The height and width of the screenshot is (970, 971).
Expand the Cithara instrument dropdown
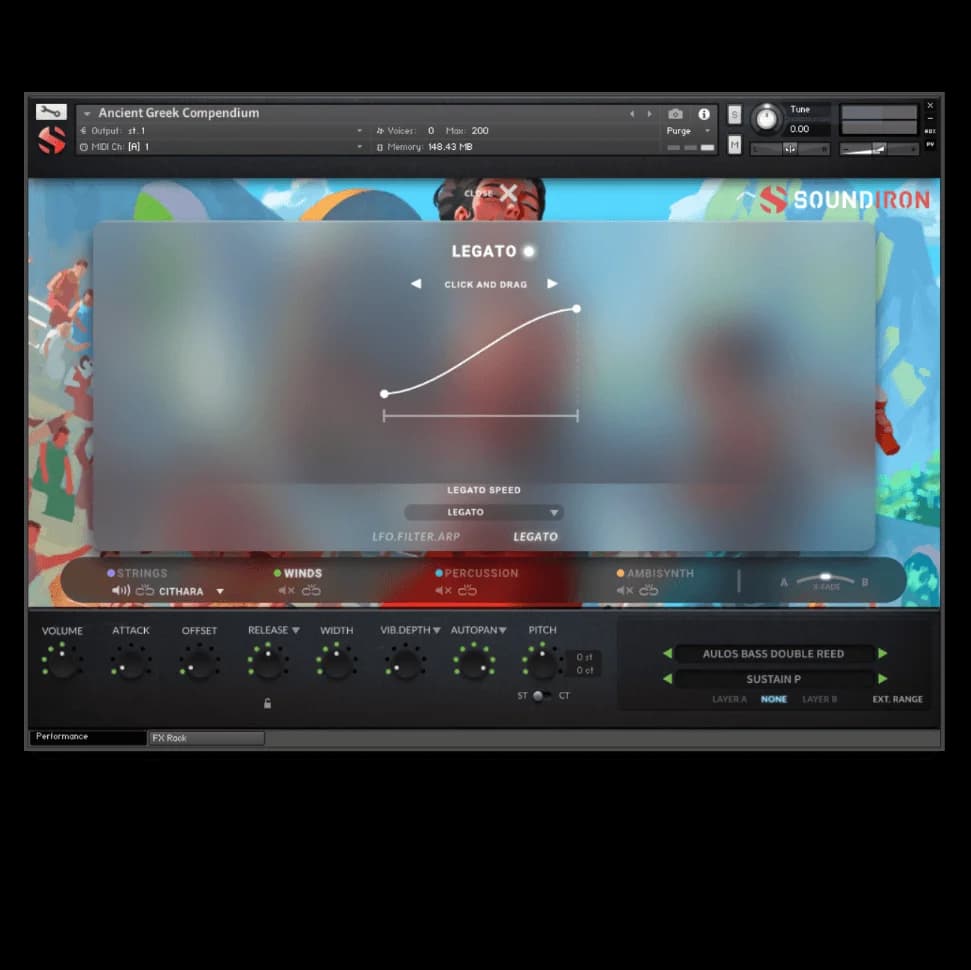(220, 592)
